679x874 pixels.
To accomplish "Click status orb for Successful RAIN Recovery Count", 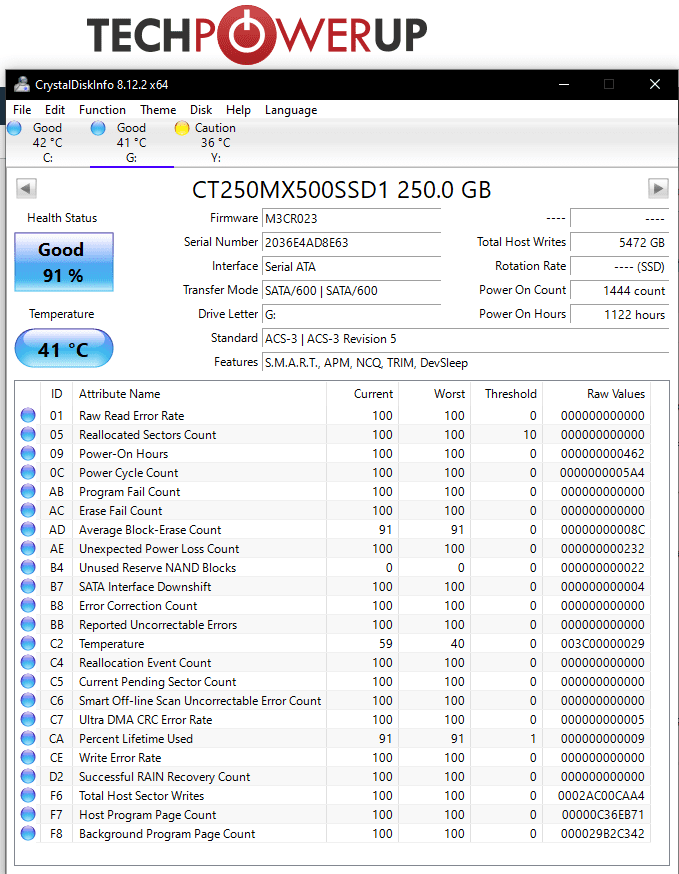I will (28, 776).
